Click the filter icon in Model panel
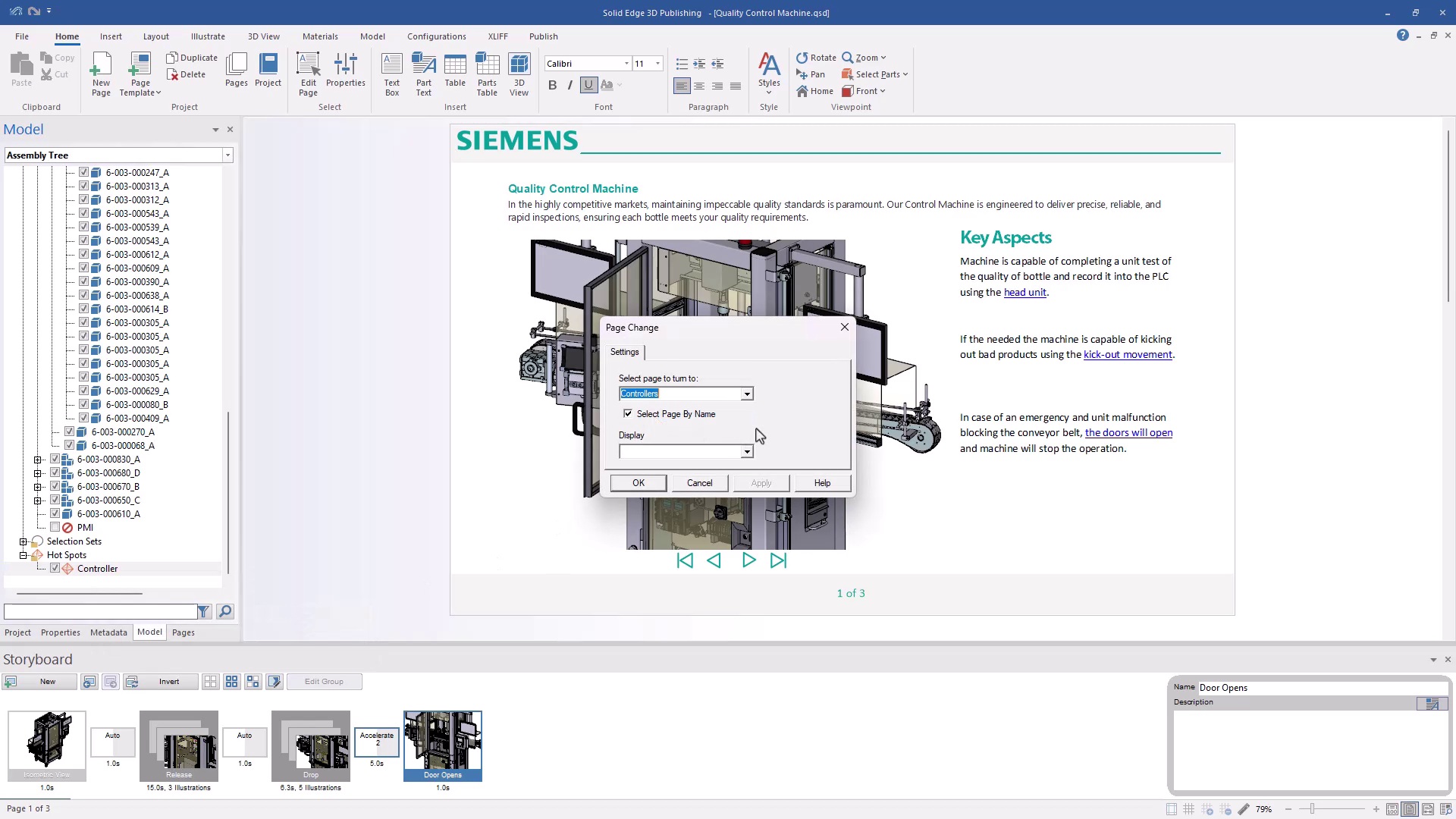The width and height of the screenshot is (1456, 819). pos(203,611)
